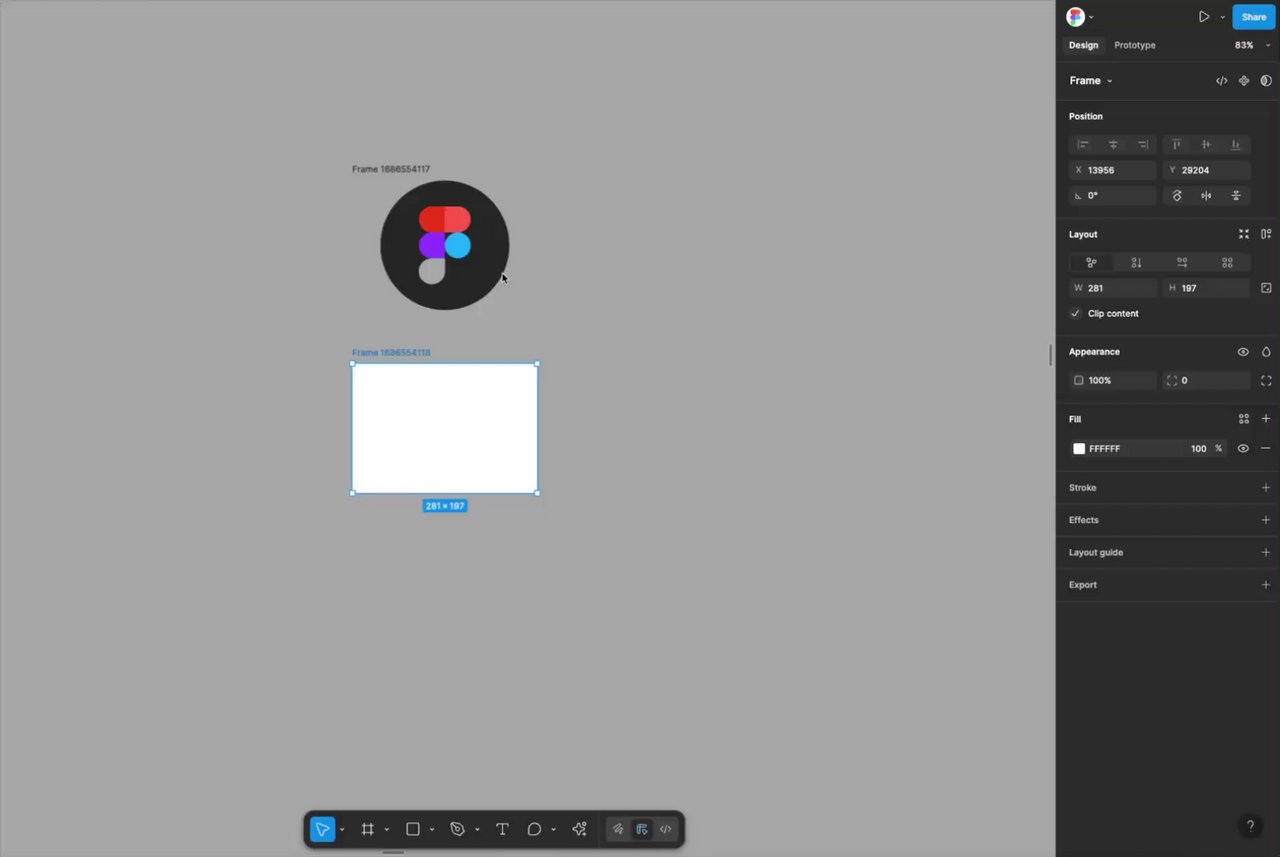This screenshot has height=857, width=1280.
Task: Open the fill styles icon
Action: [1244, 419]
